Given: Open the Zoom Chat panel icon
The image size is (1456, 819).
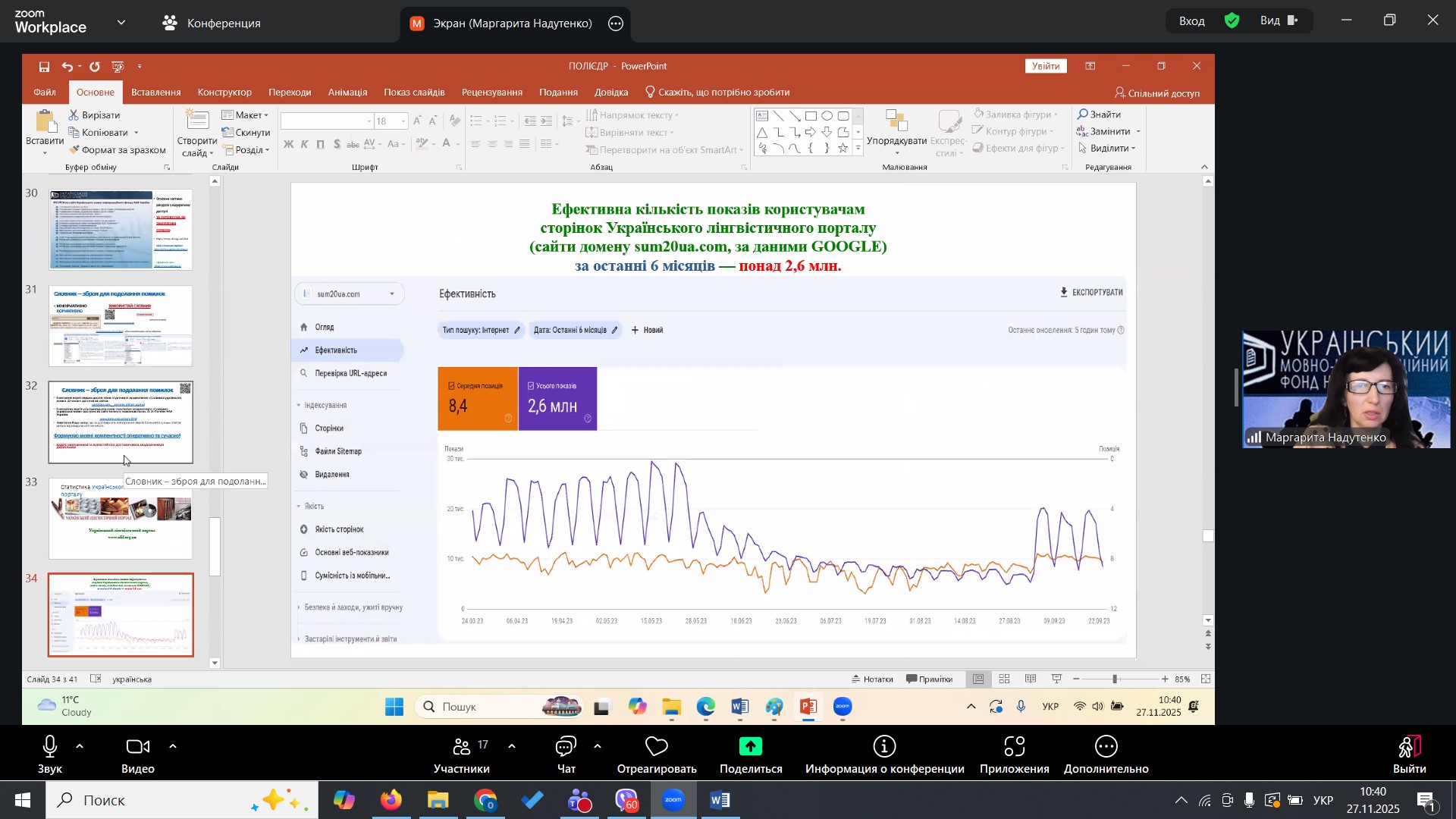Looking at the screenshot, I should [x=566, y=747].
